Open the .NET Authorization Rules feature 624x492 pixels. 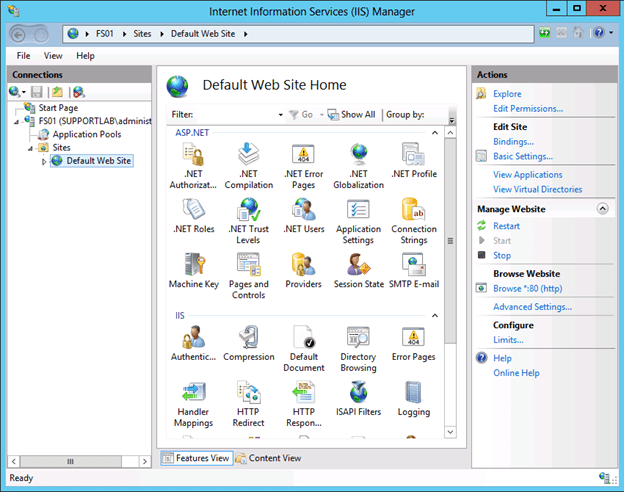193,166
